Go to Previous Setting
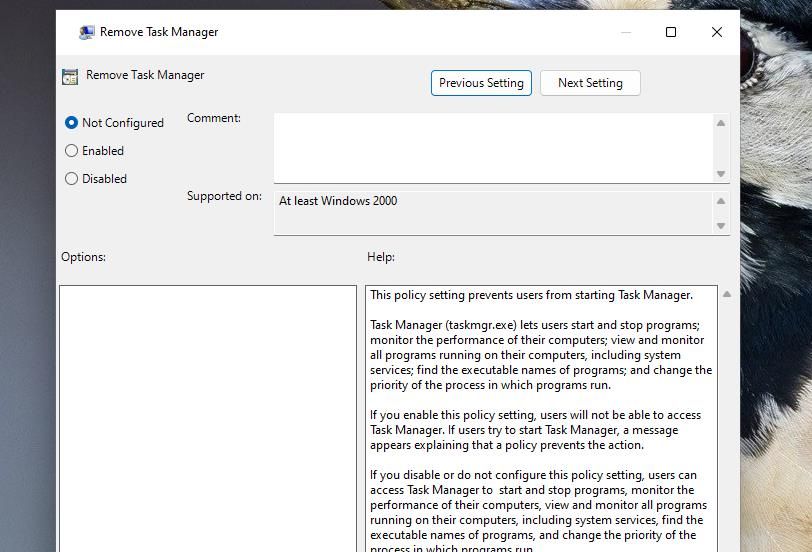This screenshot has height=552, width=812. click(481, 83)
